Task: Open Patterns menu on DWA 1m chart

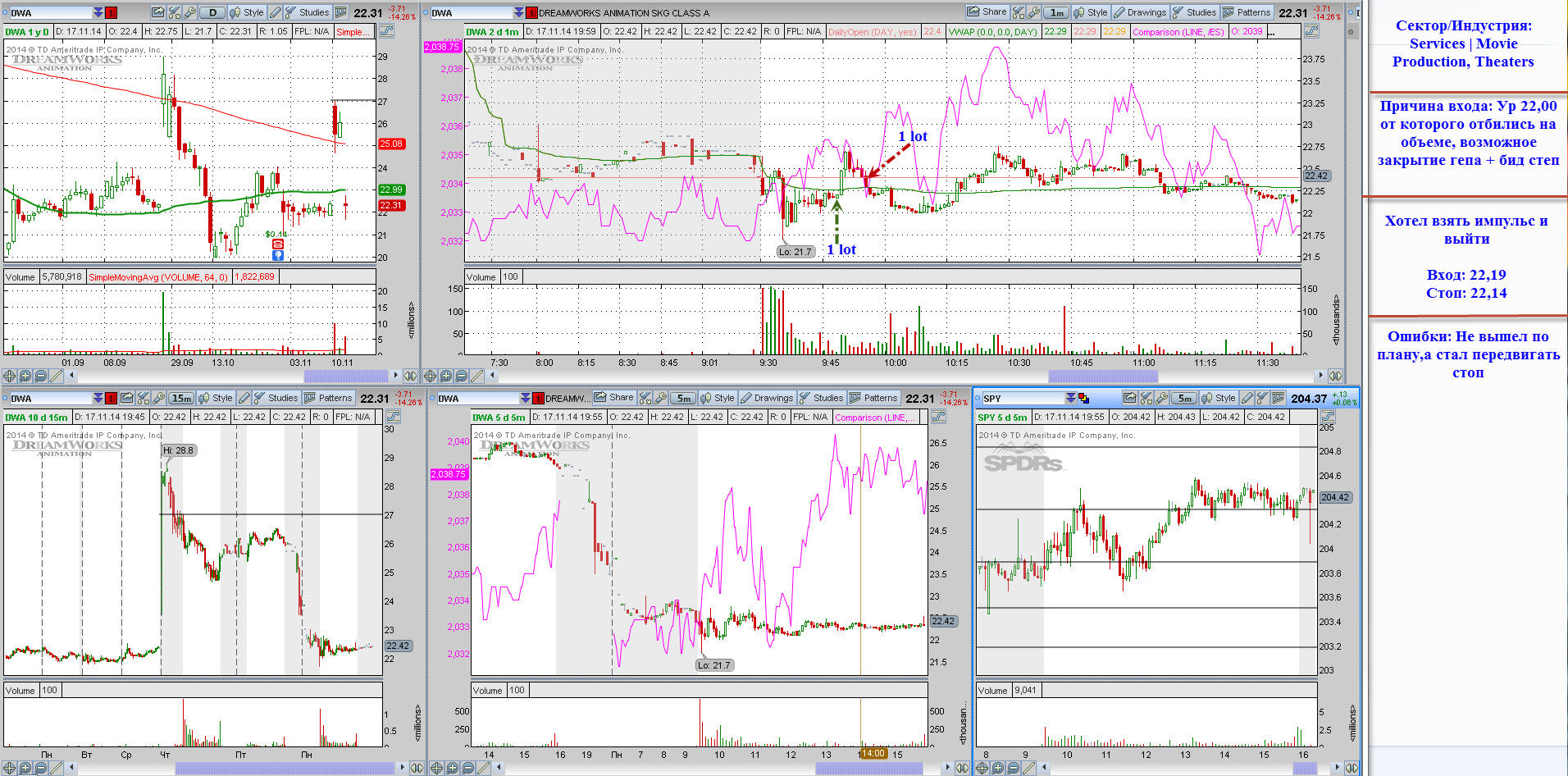Action: point(1247,12)
